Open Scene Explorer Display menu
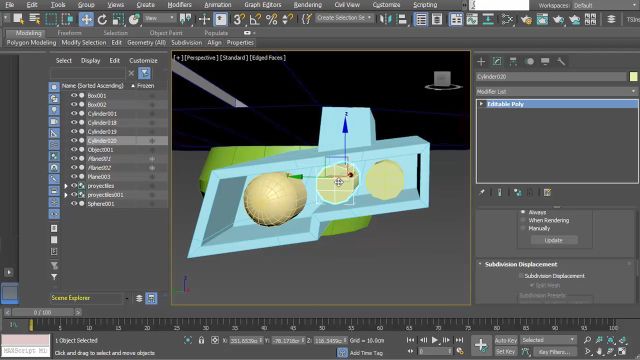The height and width of the screenshot is (360, 640). coord(91,60)
